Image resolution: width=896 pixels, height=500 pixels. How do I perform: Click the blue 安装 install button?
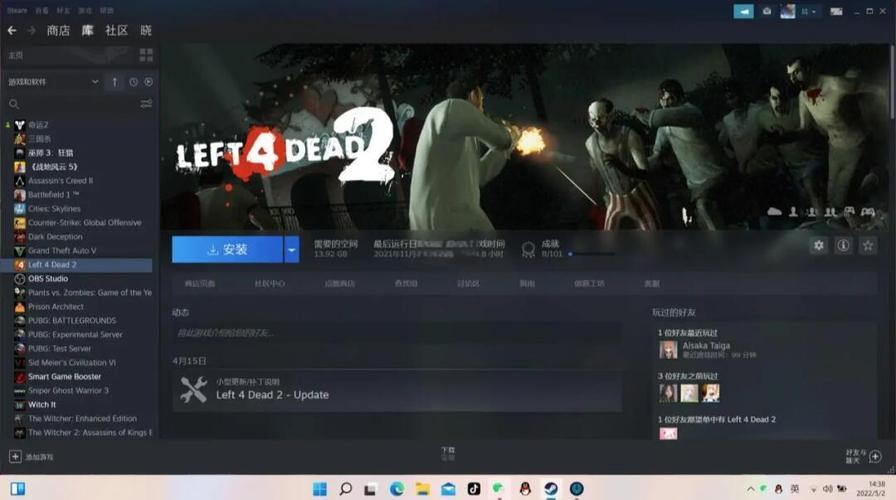(x=228, y=249)
